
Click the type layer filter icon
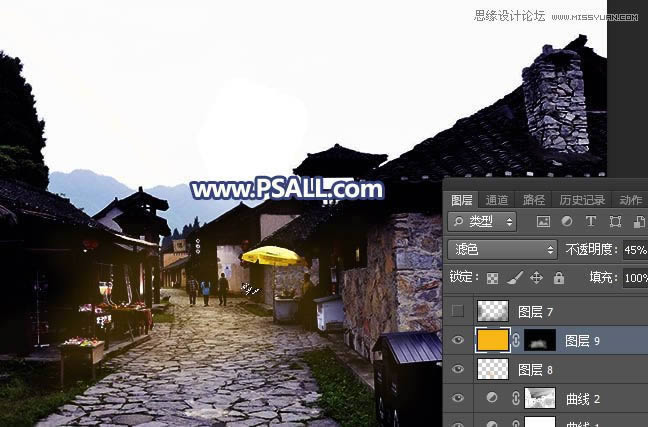(x=591, y=221)
